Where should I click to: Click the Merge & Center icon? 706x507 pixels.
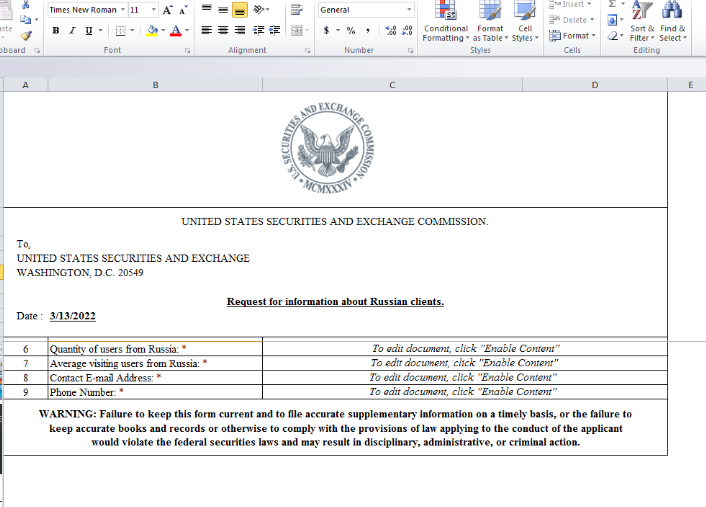[296, 31]
